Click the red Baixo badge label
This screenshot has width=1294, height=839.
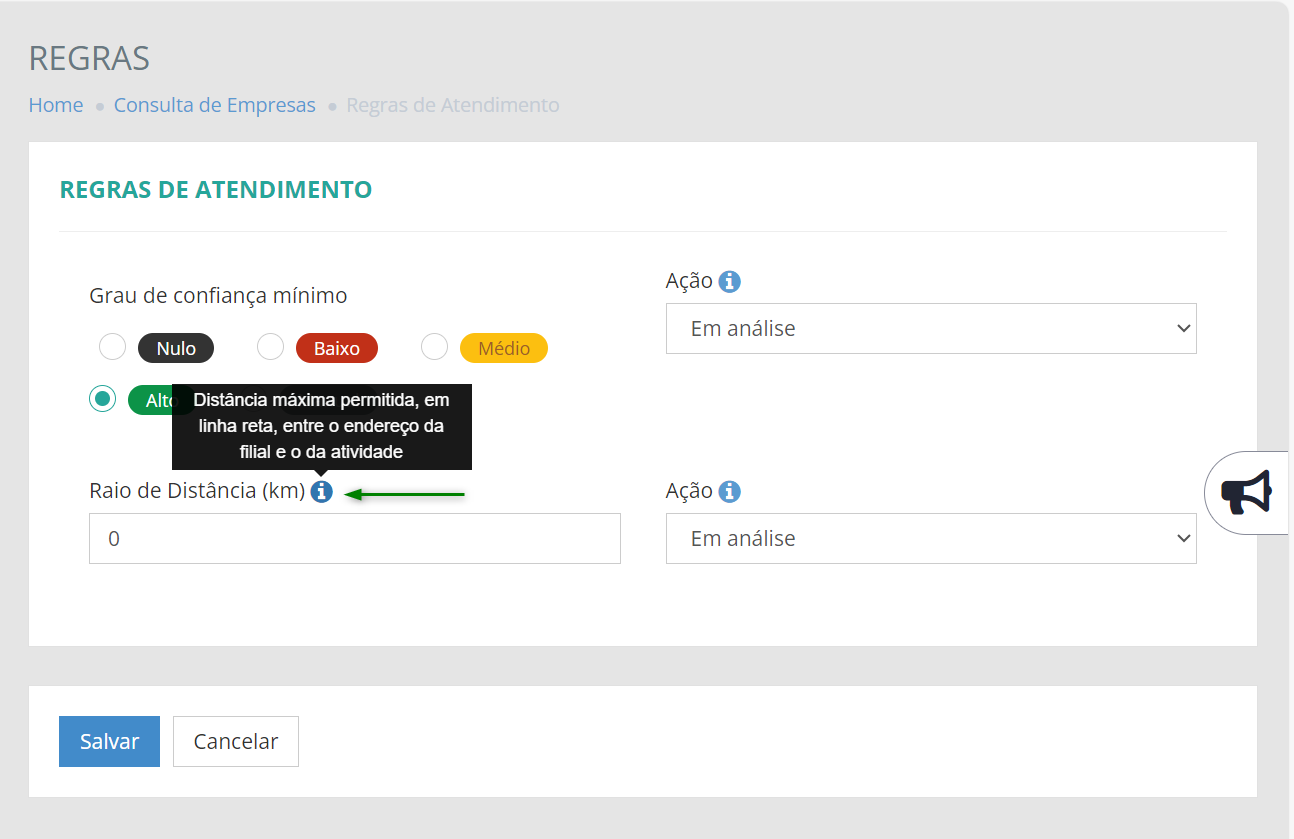point(336,348)
